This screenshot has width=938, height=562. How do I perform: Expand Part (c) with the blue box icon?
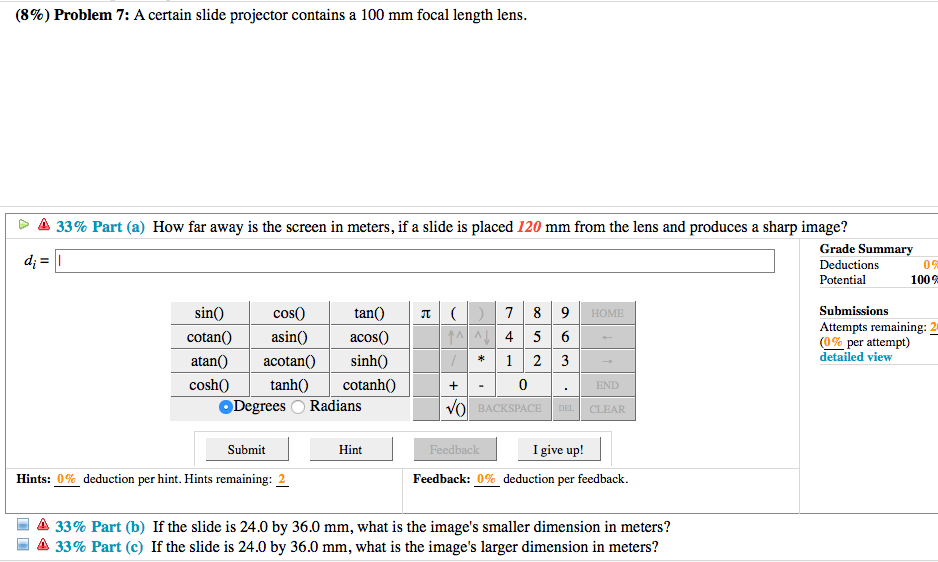(x=23, y=546)
